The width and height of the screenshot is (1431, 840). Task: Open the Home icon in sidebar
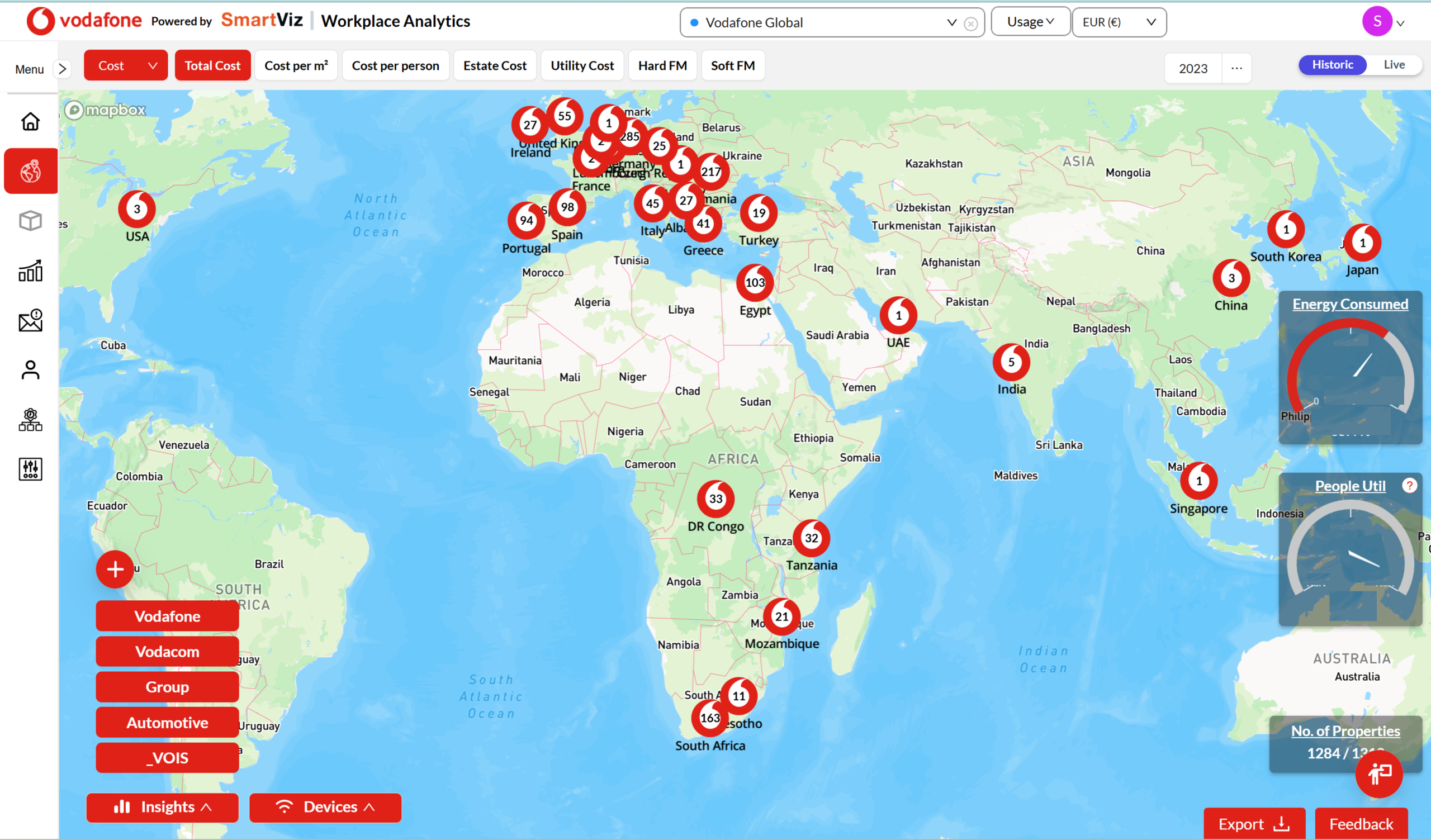30,121
